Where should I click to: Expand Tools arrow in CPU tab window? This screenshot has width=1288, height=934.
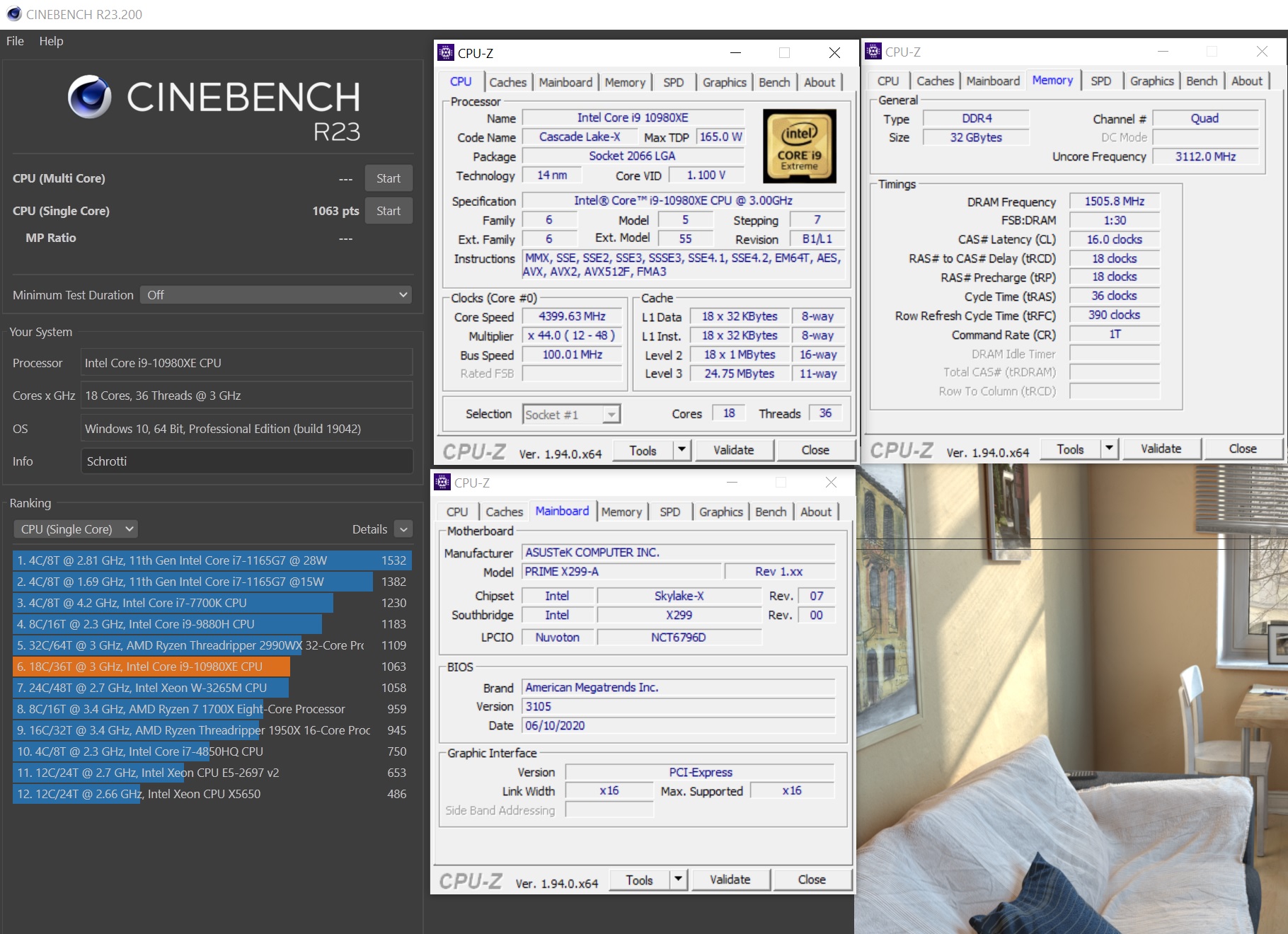[x=682, y=451]
